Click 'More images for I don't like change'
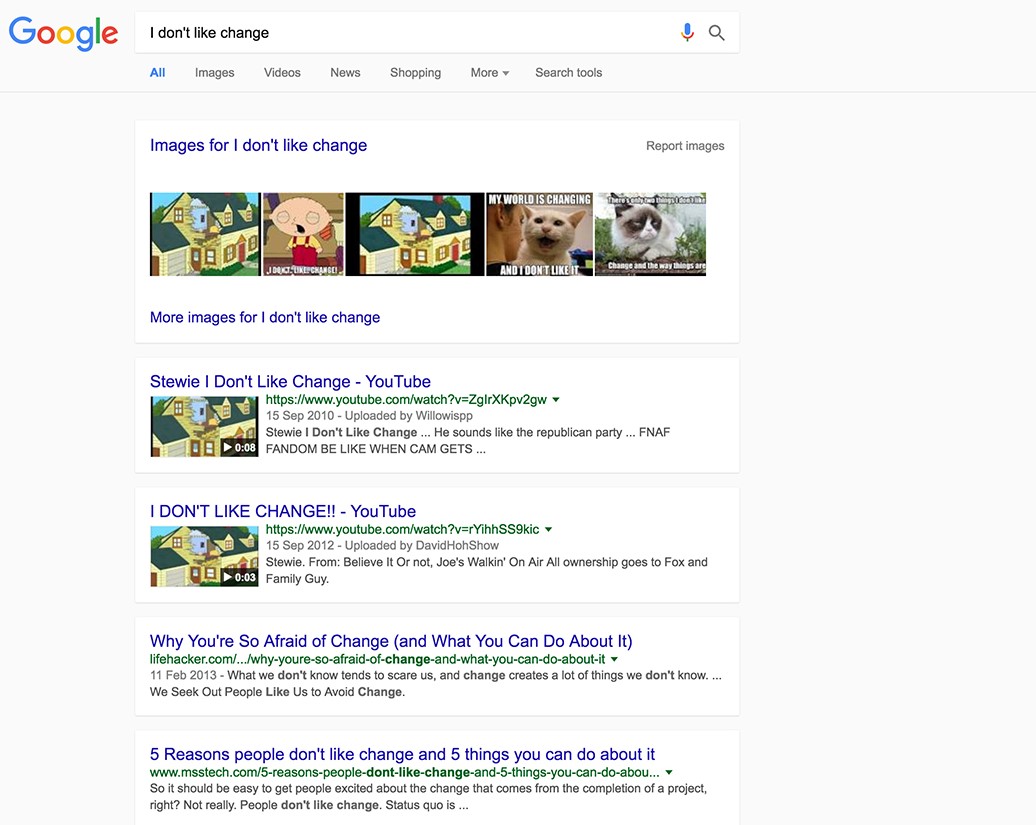This screenshot has height=825, width=1036. click(x=265, y=318)
